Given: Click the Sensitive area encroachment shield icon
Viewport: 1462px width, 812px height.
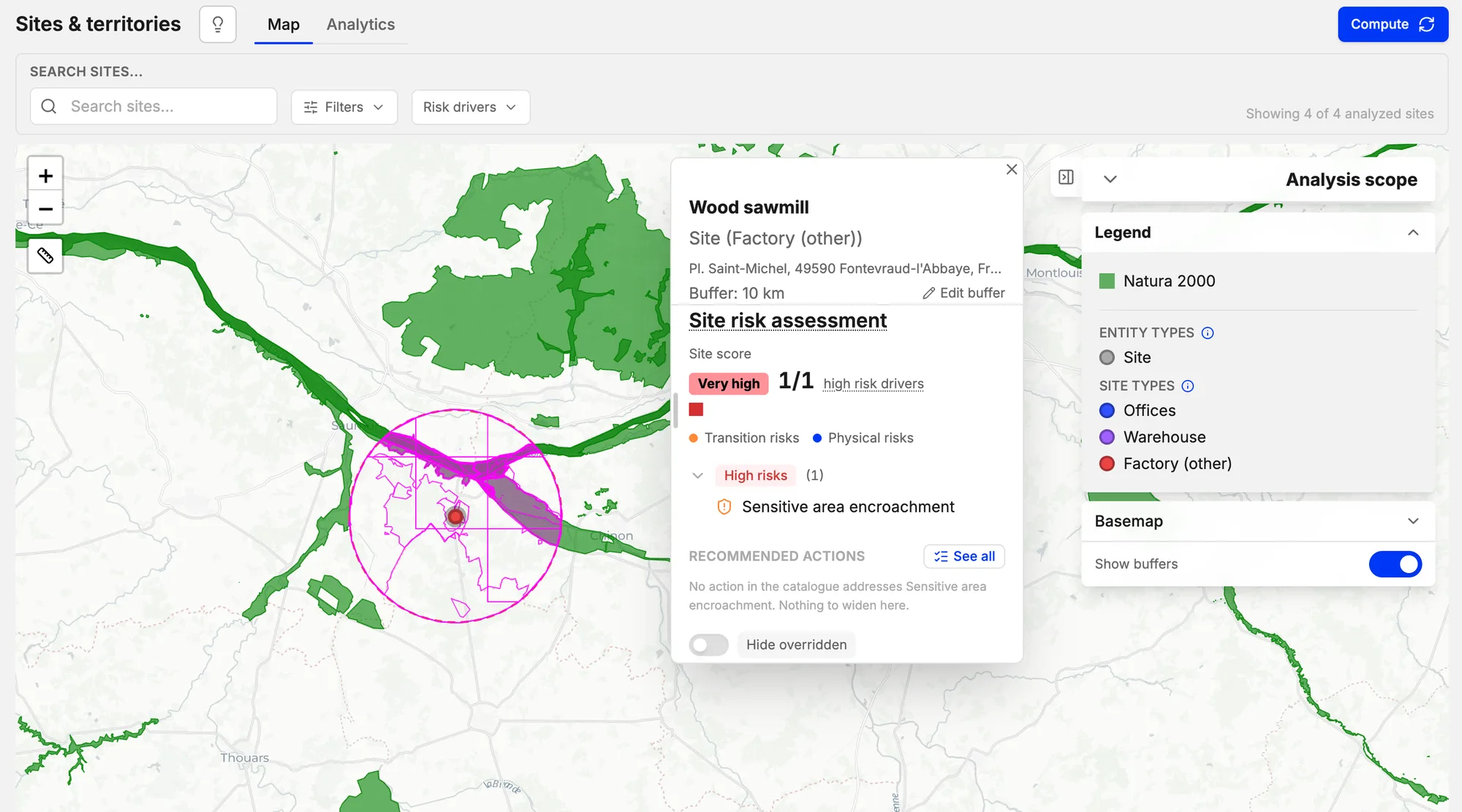Looking at the screenshot, I should [x=724, y=506].
